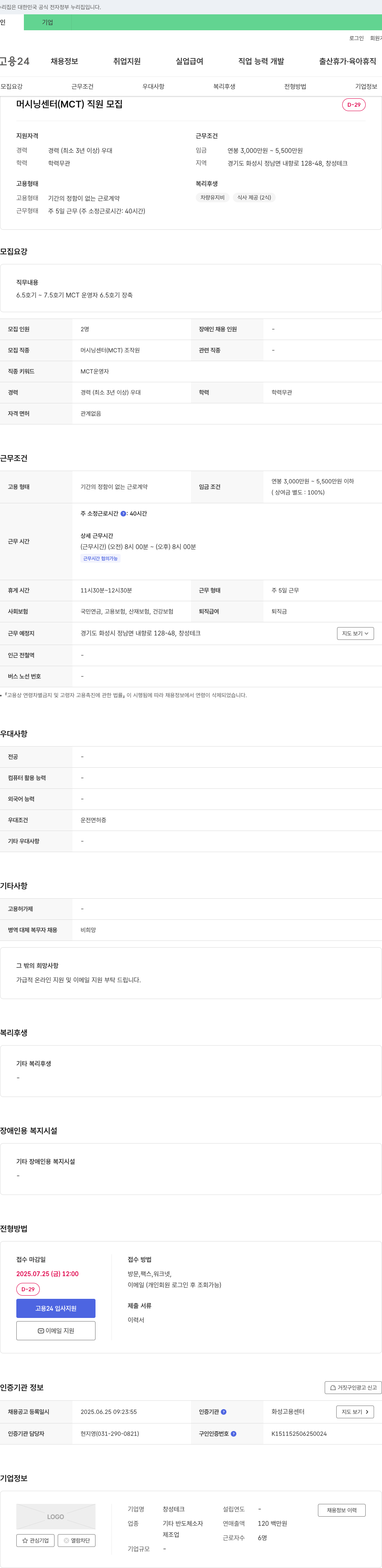
Task: Click the D-29 badge under 접수 마감일
Action: [28, 1289]
